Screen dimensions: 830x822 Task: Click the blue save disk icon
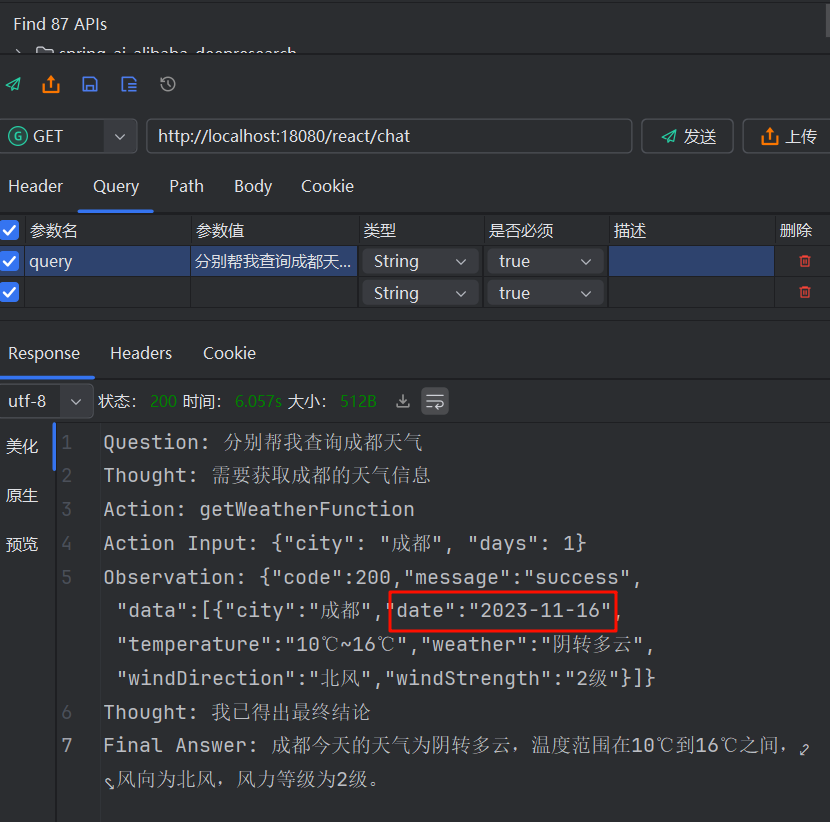click(x=90, y=84)
